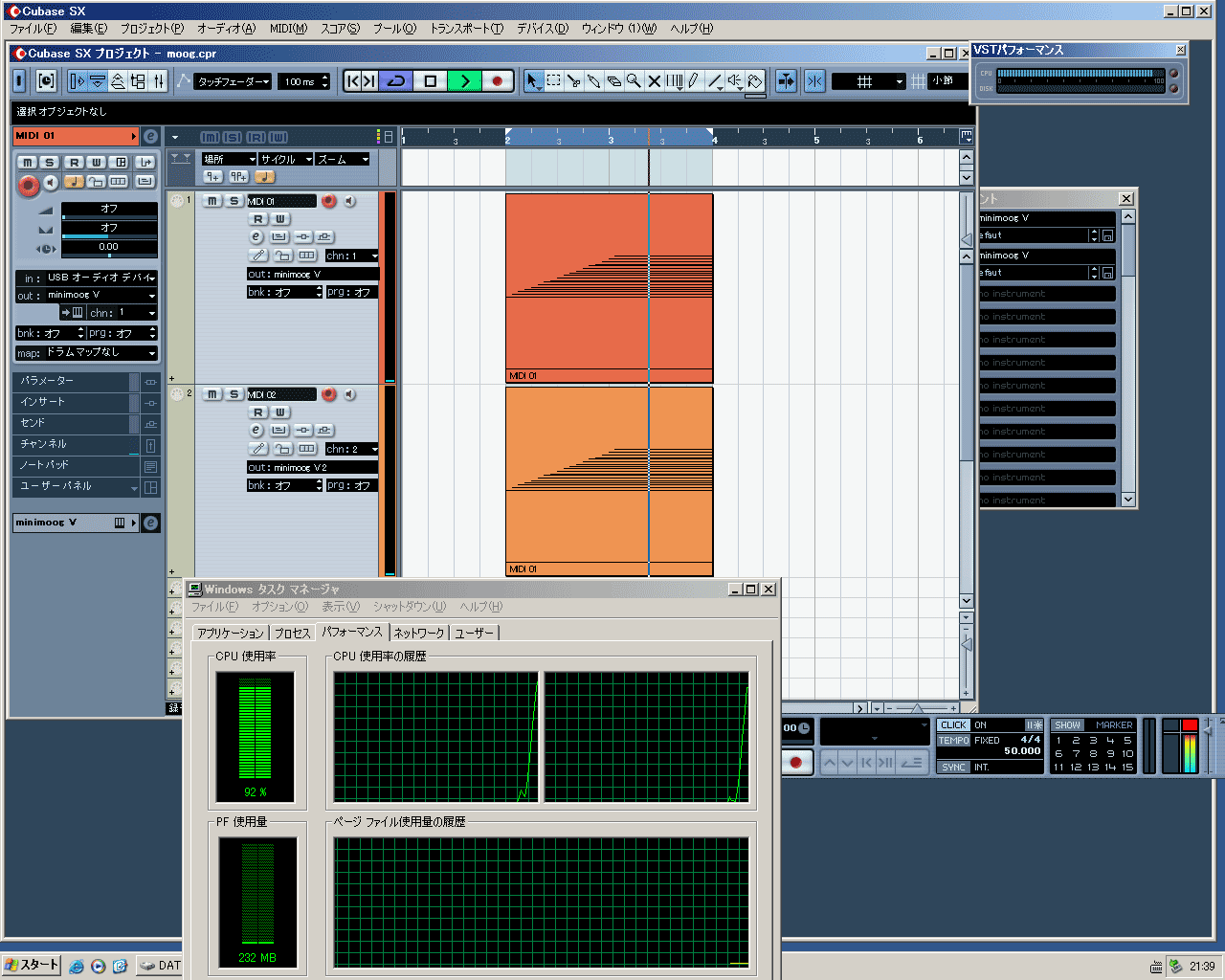
Task: Toggle the Cycle loop button
Action: pos(396,81)
